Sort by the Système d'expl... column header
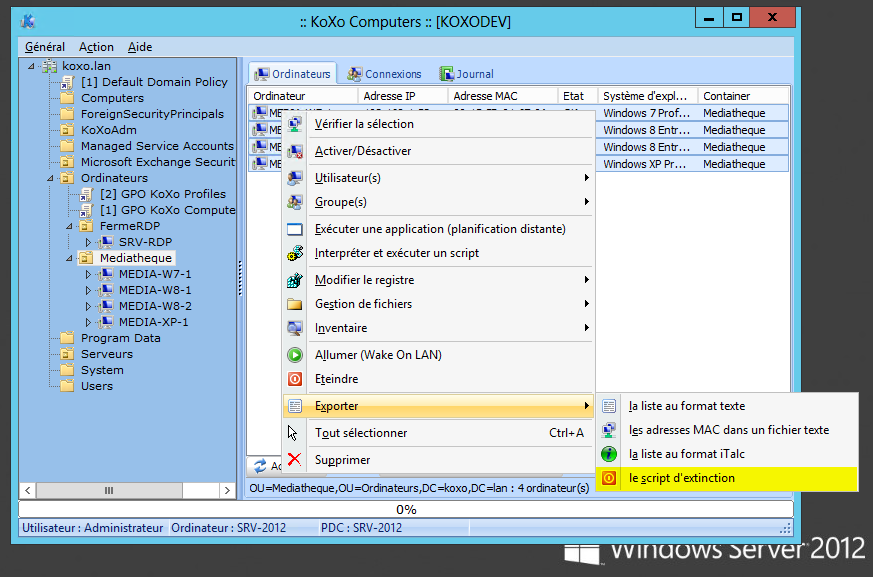The image size is (873, 577). click(648, 96)
